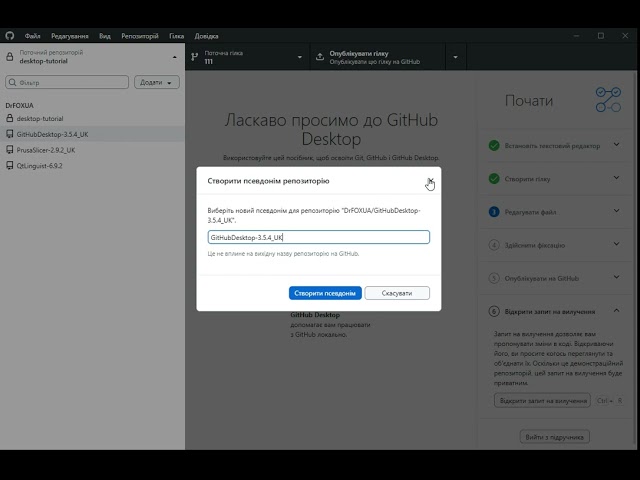Click the pull request graphic beside Почати
640x480 pixels.
tap(608, 100)
